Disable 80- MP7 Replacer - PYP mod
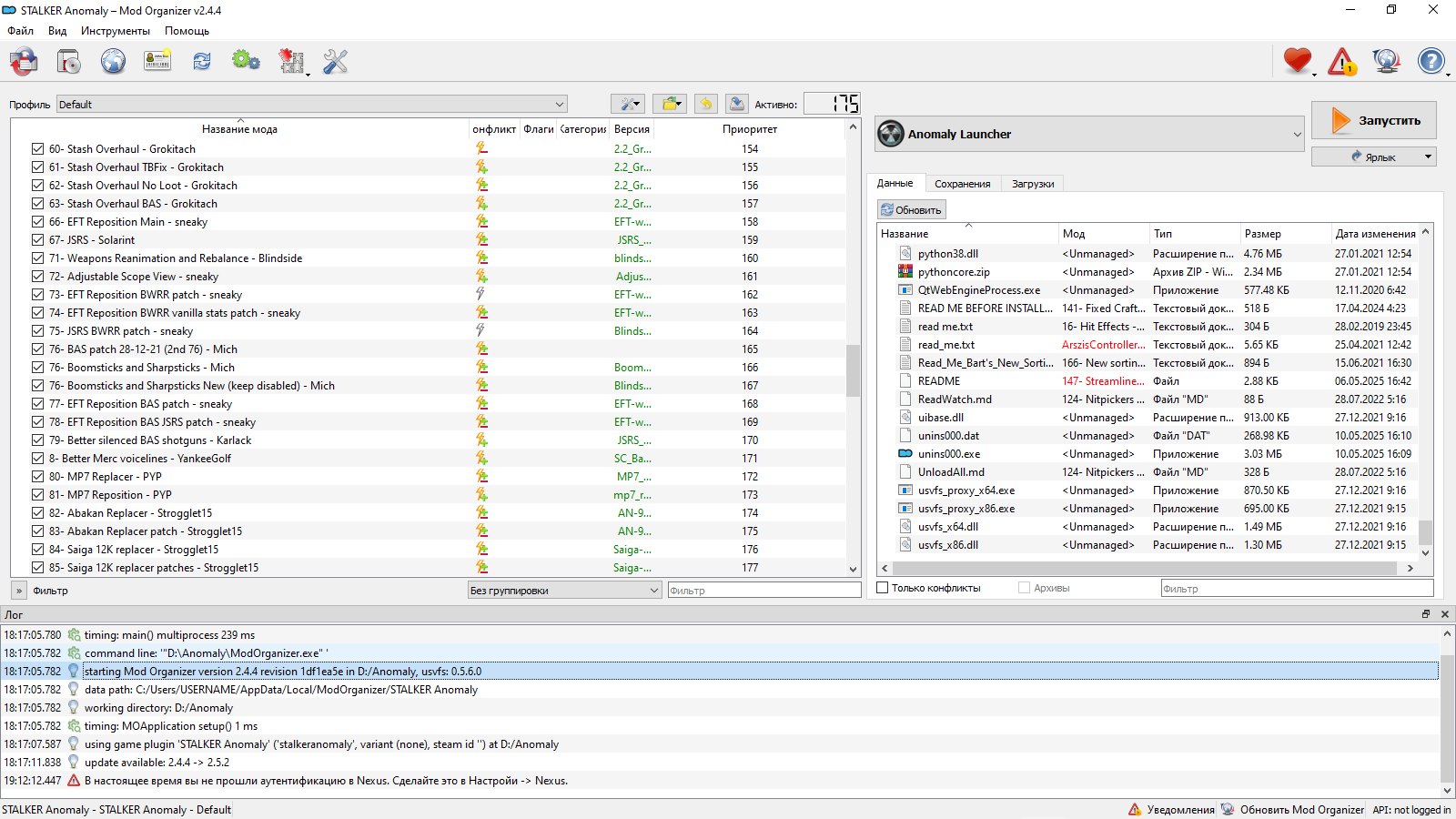This screenshot has height=819, width=1456. pos(37,476)
